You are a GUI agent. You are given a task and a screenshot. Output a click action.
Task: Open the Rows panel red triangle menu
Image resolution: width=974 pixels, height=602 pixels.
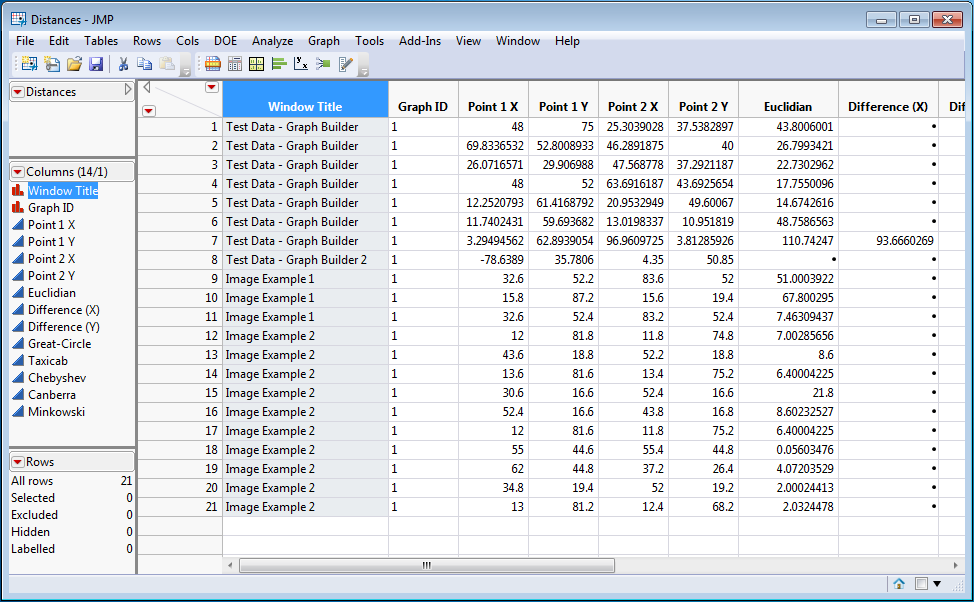(x=18, y=462)
